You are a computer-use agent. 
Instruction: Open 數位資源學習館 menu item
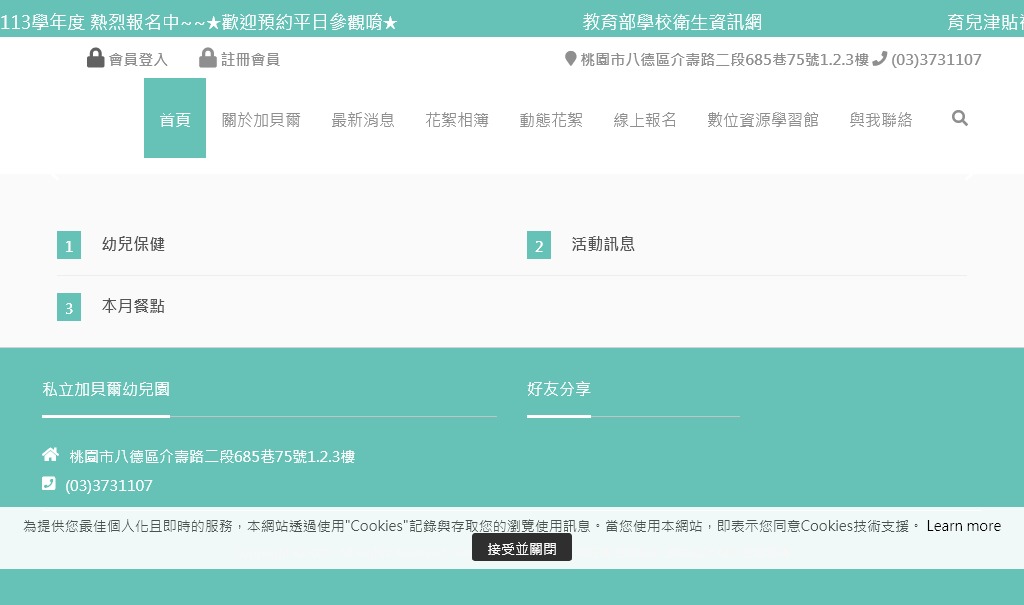point(763,120)
